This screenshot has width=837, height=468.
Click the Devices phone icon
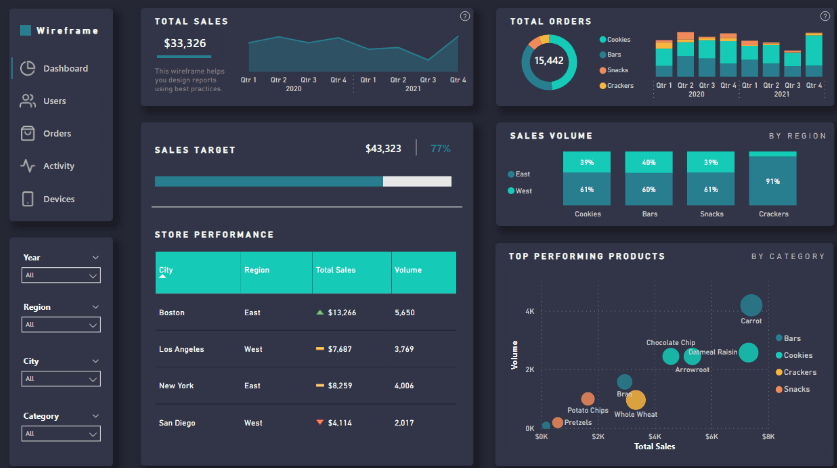point(28,199)
